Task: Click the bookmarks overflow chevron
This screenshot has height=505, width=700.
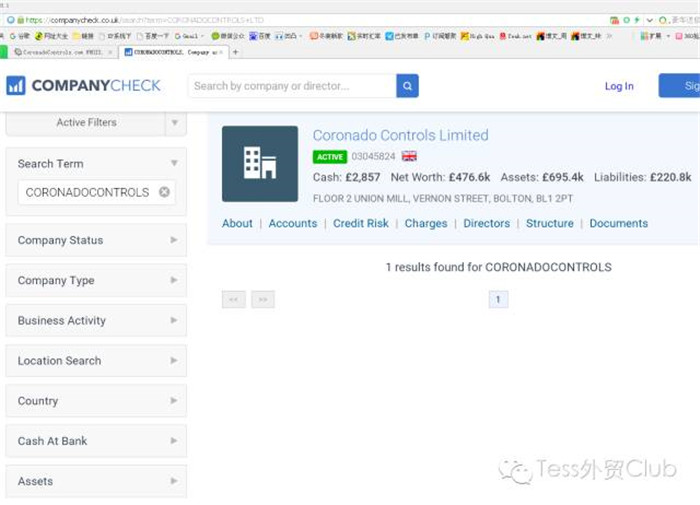Action: coord(608,36)
